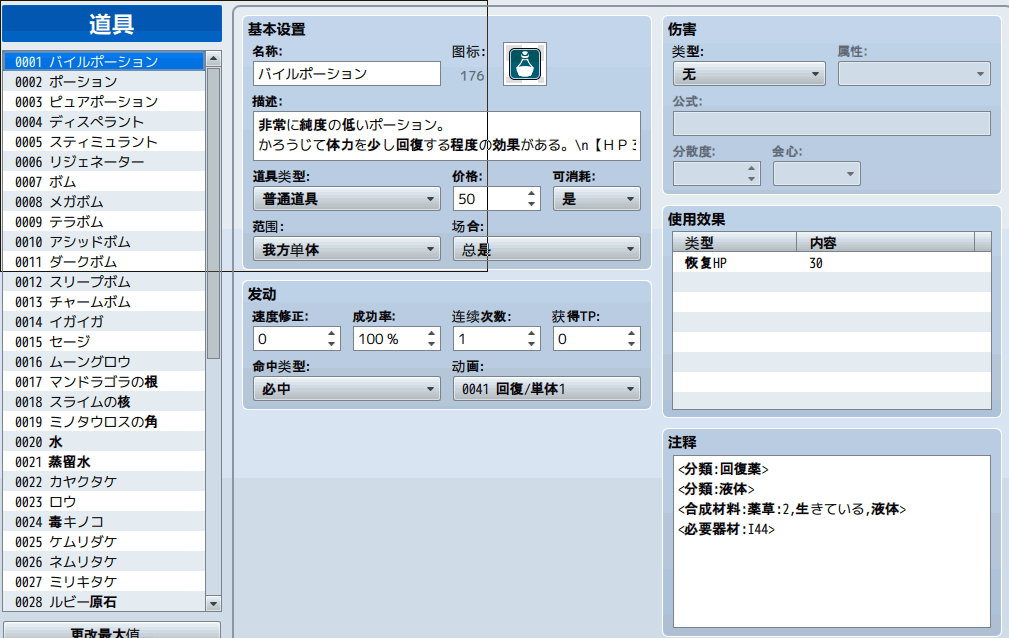This screenshot has height=638, width=1009.
Task: Select item 0022 カヤクタケ
Action: point(104,482)
